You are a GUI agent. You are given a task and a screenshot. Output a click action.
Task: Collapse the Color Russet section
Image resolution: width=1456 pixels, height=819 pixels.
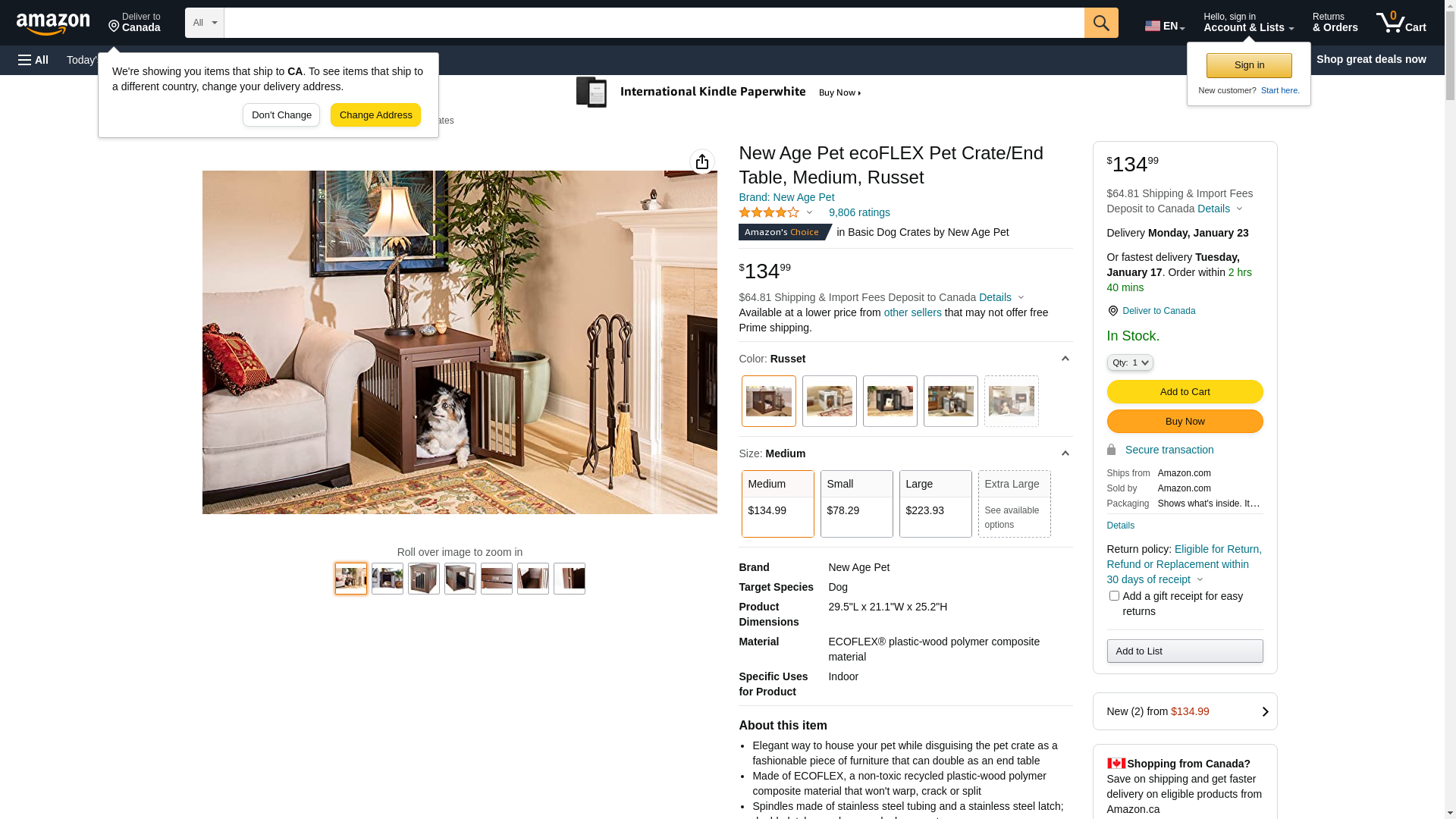(x=1065, y=359)
